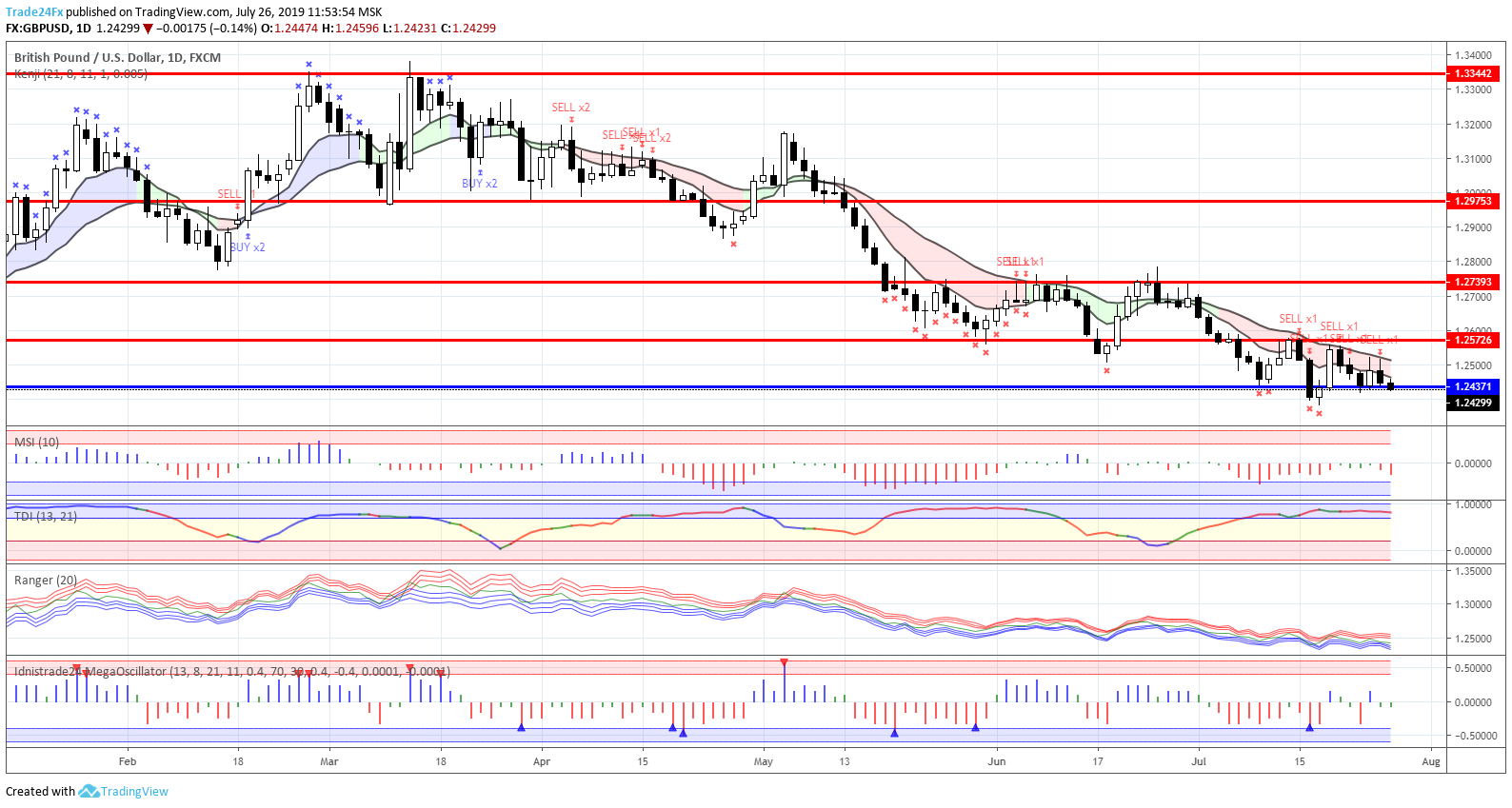Click the 1.32000 price axis tick
The image size is (1512, 808).
[1472, 125]
